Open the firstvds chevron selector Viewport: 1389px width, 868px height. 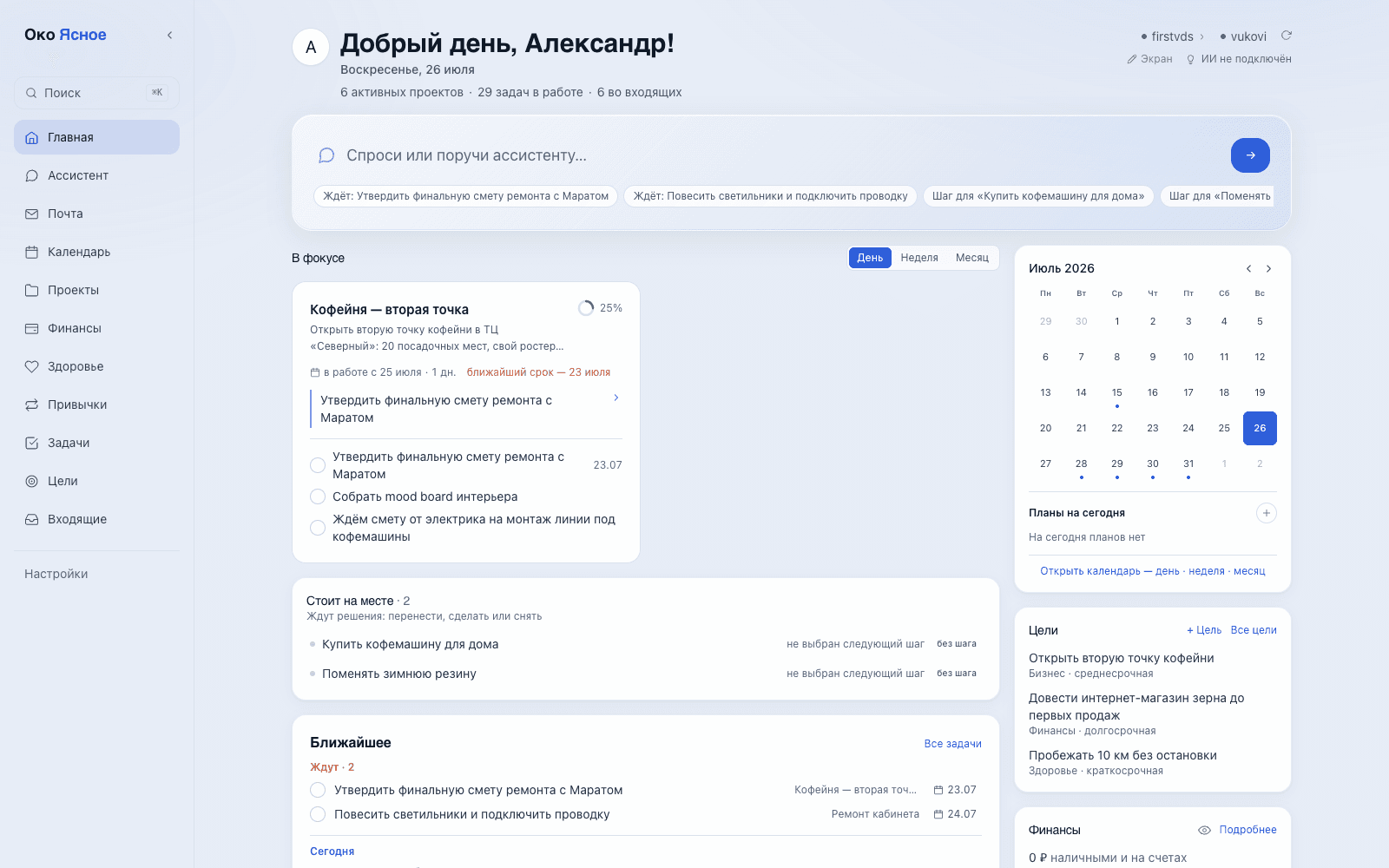(x=1201, y=36)
